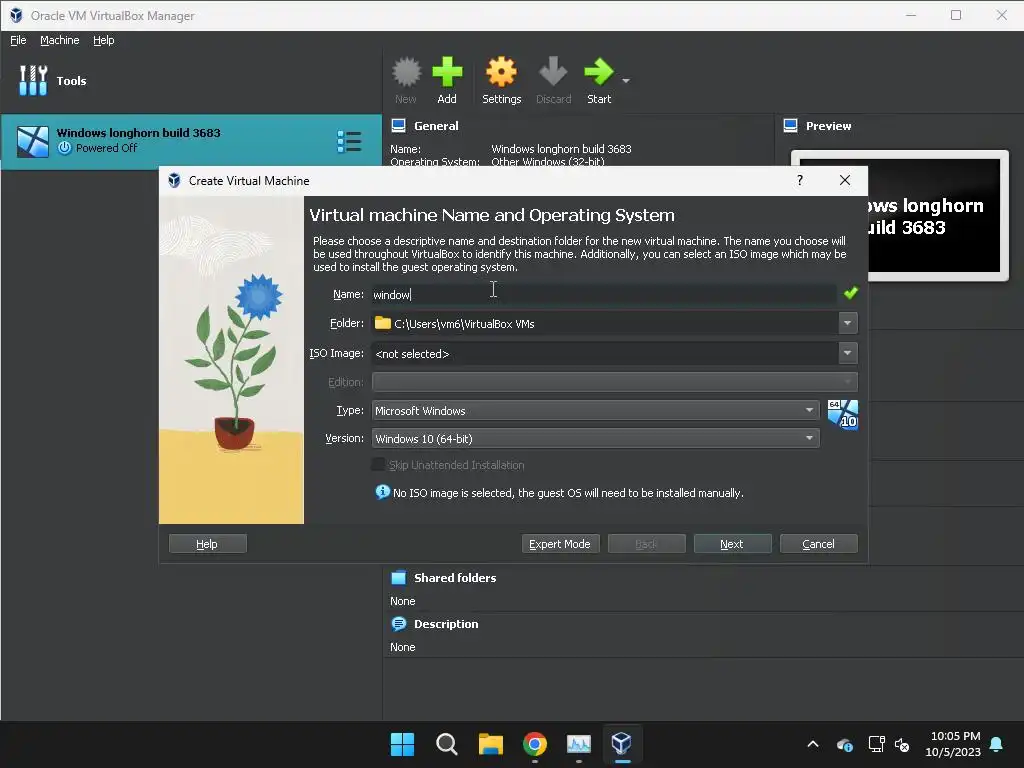Click the Windows Start button on taskbar
This screenshot has height=768, width=1024.
[x=402, y=744]
